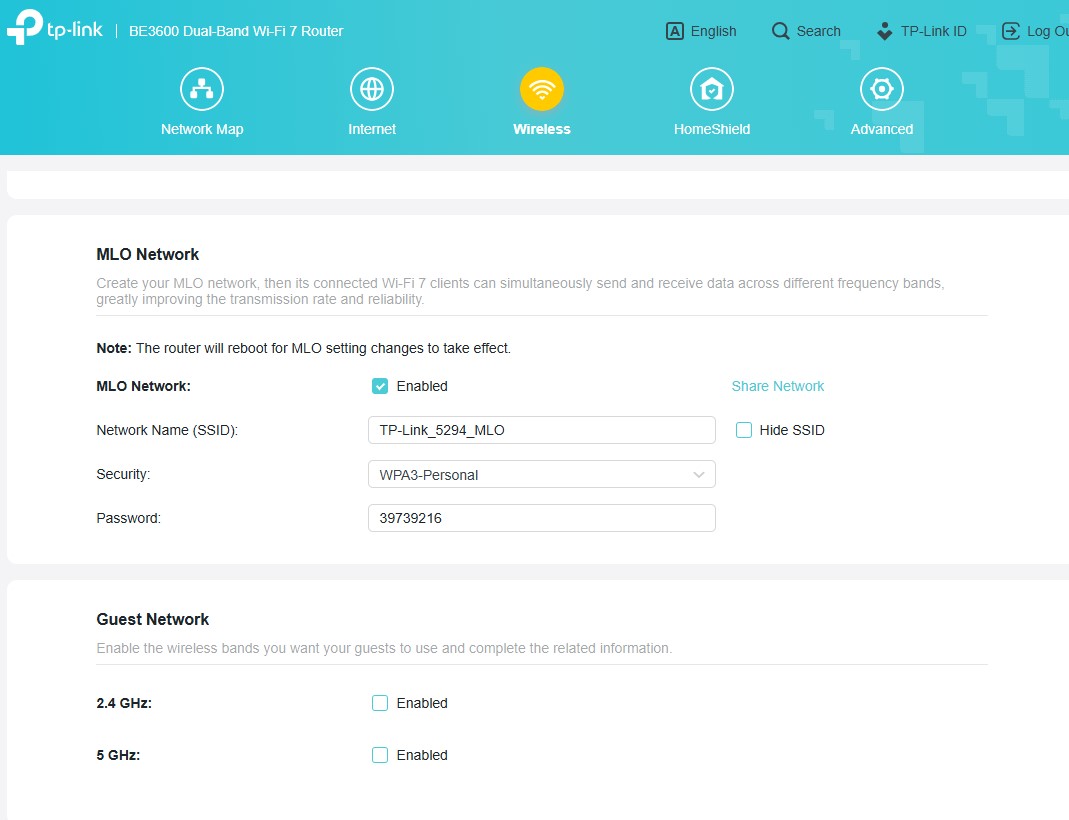
Task: Switch to the Advanced tab label
Action: tap(882, 129)
